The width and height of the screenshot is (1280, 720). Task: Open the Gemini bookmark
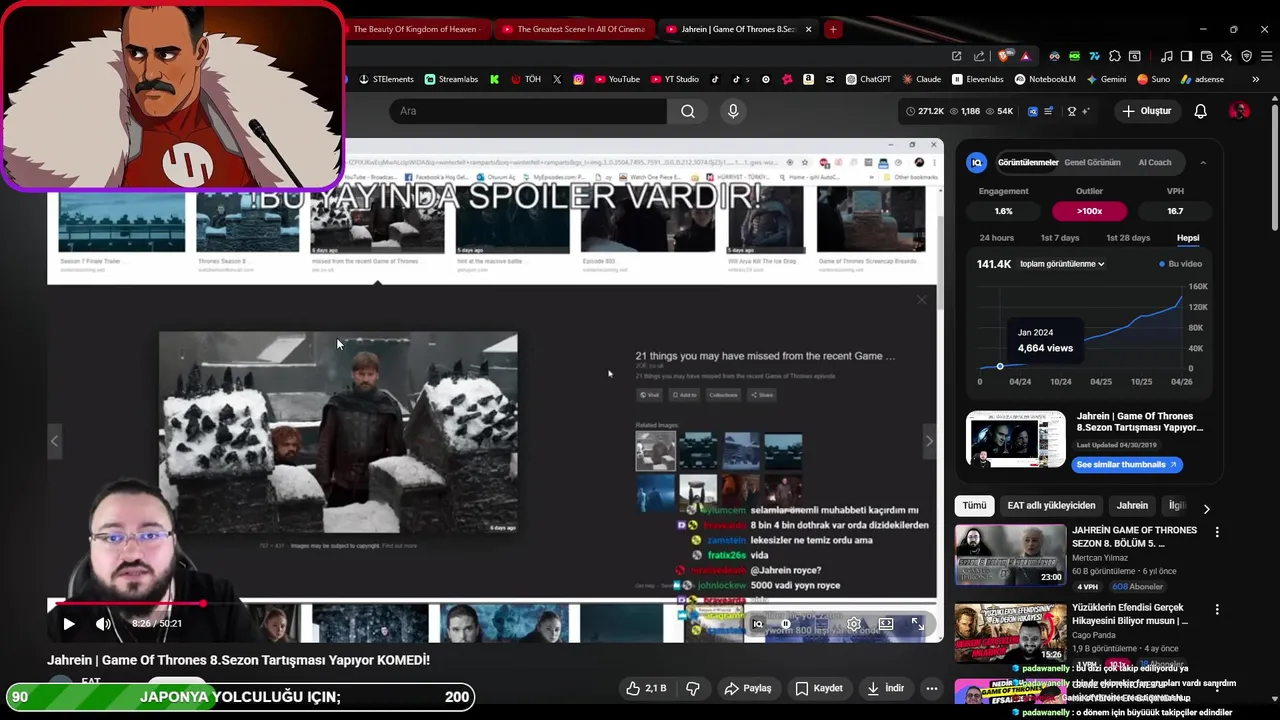tap(1106, 79)
